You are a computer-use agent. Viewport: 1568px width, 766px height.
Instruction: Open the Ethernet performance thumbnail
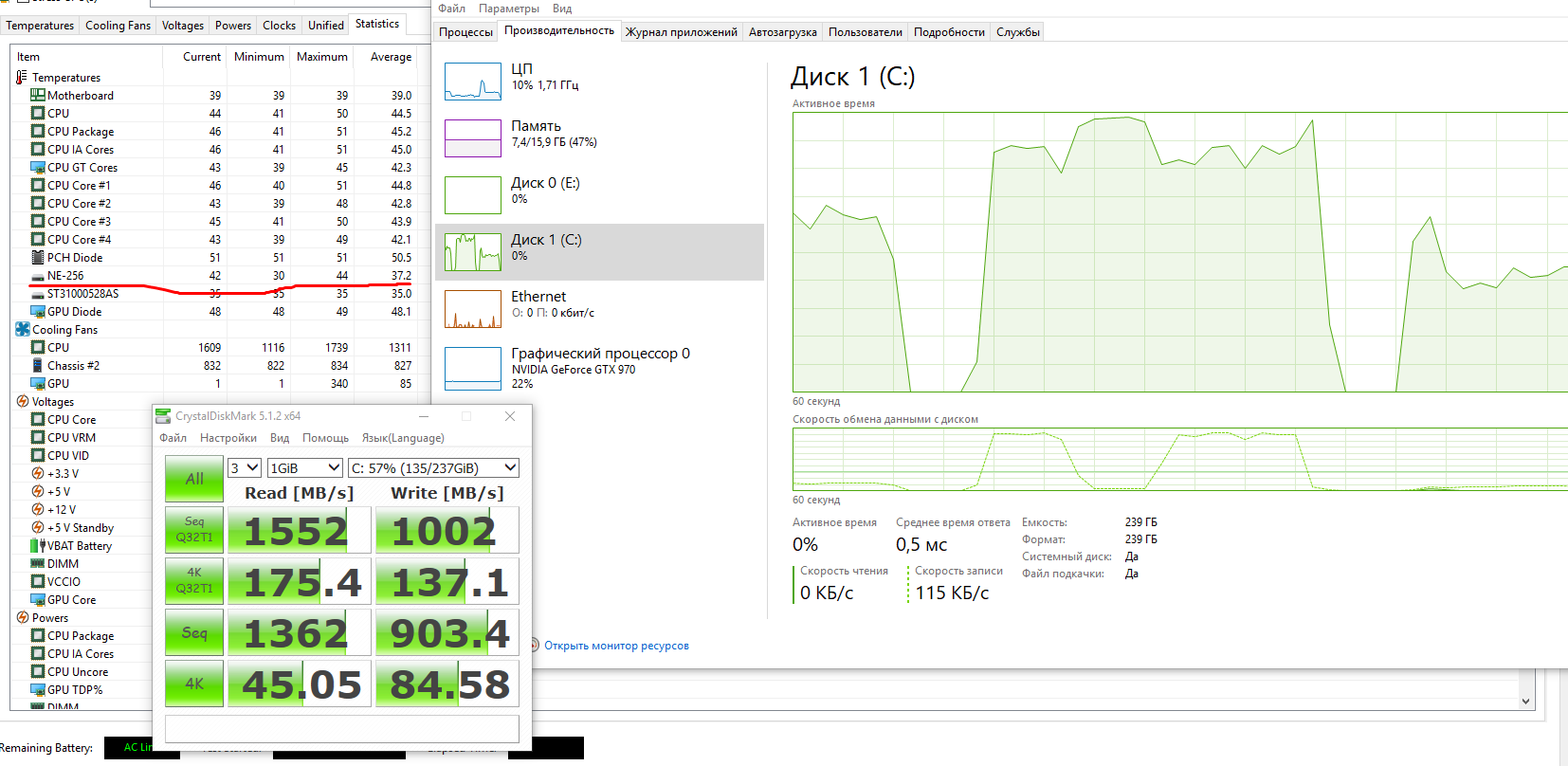[473, 309]
